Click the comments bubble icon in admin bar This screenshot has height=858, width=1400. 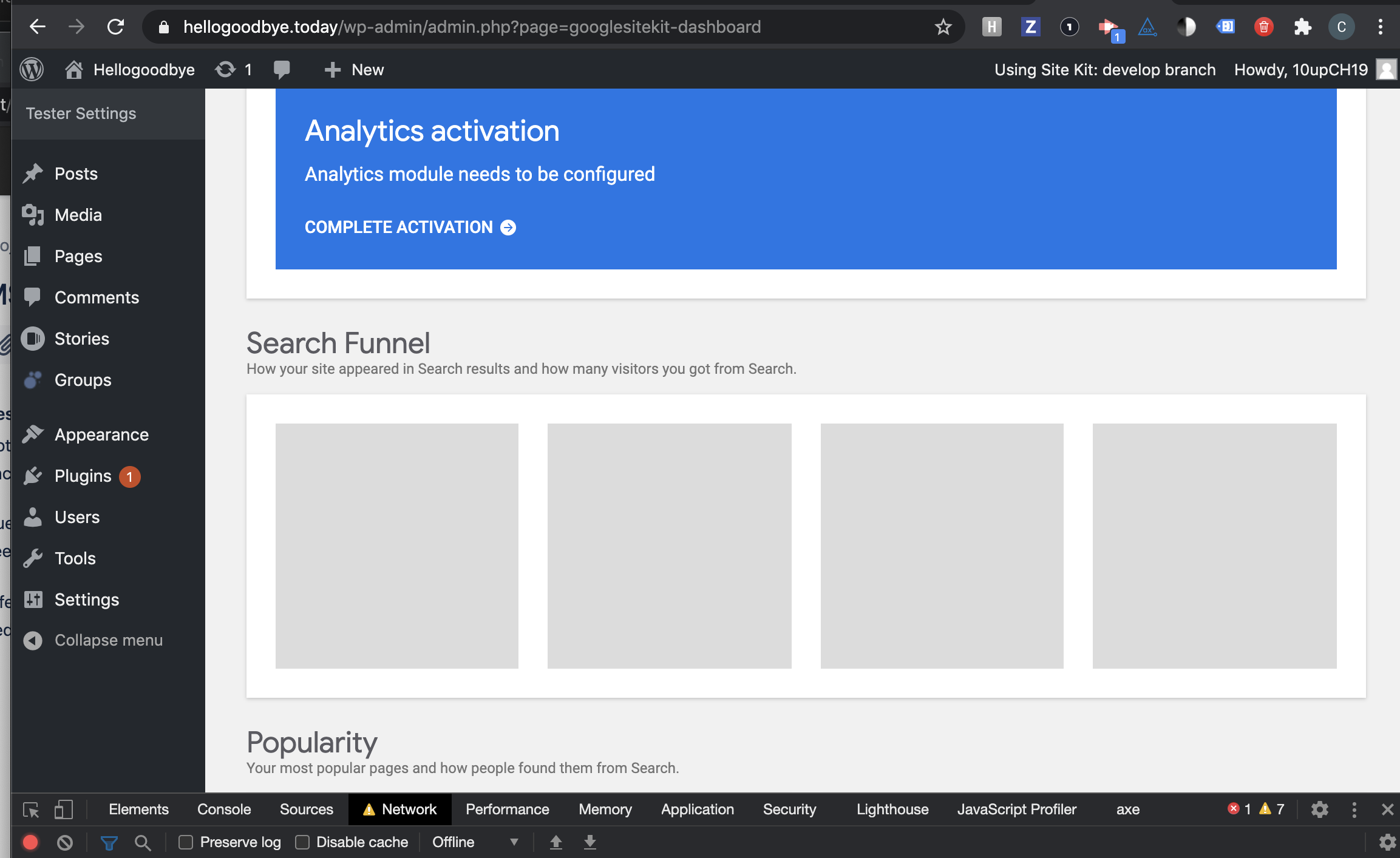(x=281, y=70)
